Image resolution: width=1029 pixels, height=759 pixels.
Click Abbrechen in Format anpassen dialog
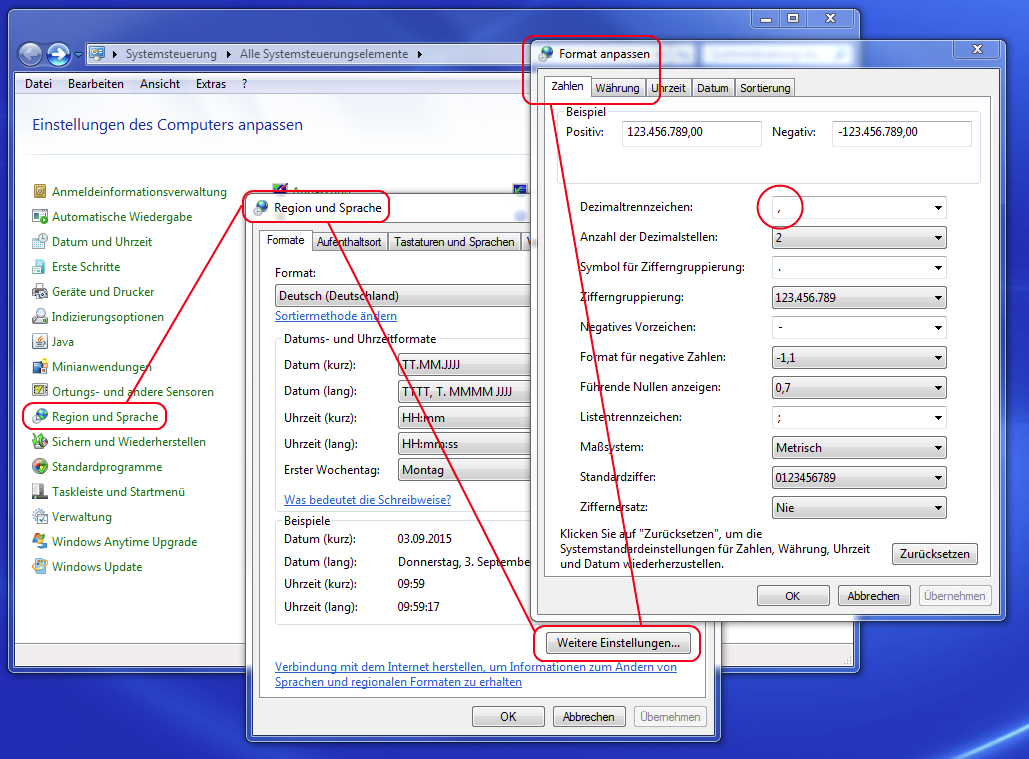click(x=873, y=596)
